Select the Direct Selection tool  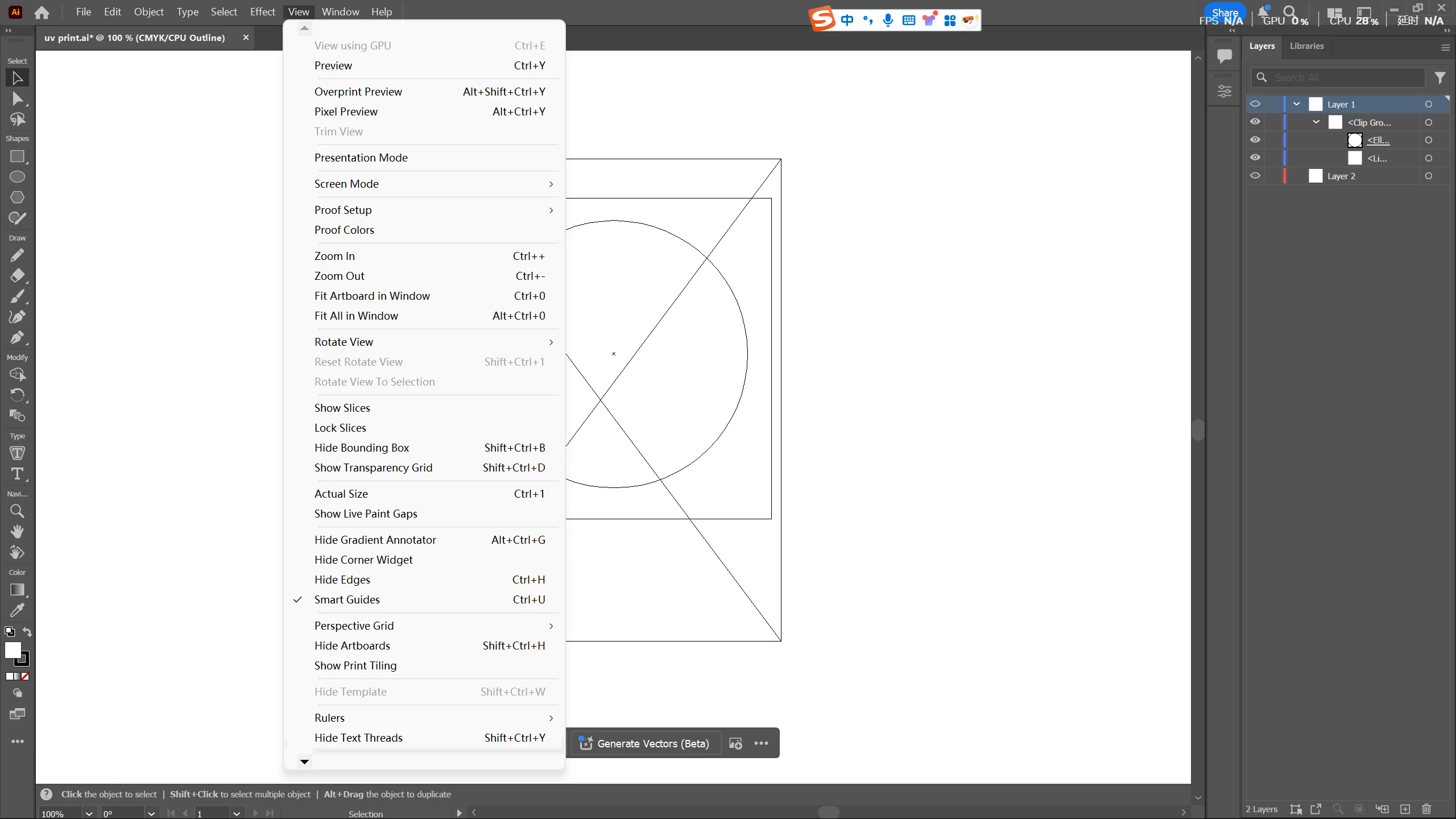(x=17, y=99)
